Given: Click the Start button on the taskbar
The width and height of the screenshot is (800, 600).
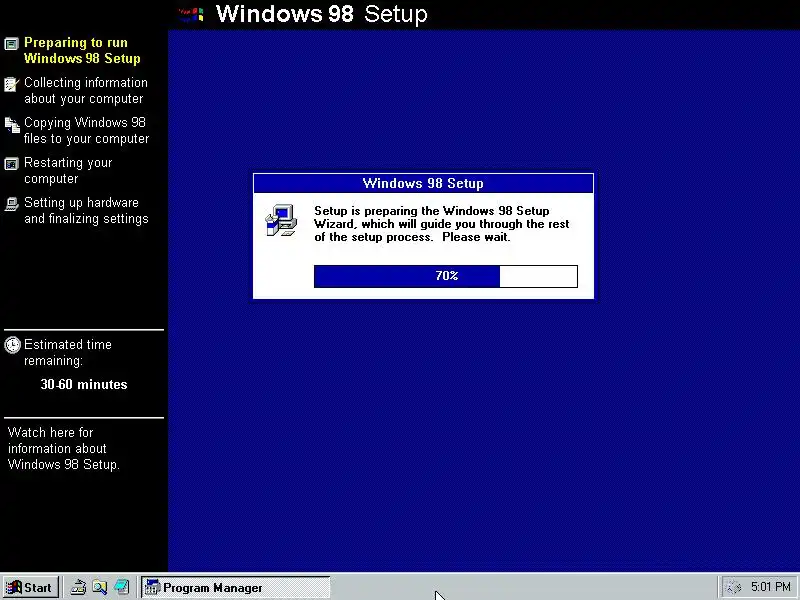Looking at the screenshot, I should pos(31,588).
